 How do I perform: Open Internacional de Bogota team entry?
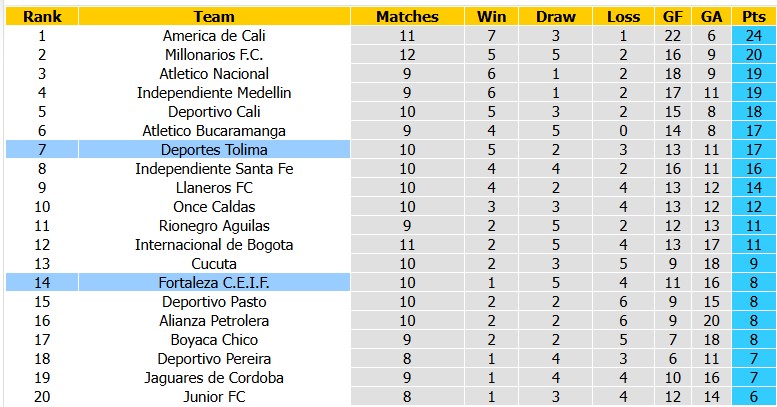[x=214, y=245]
